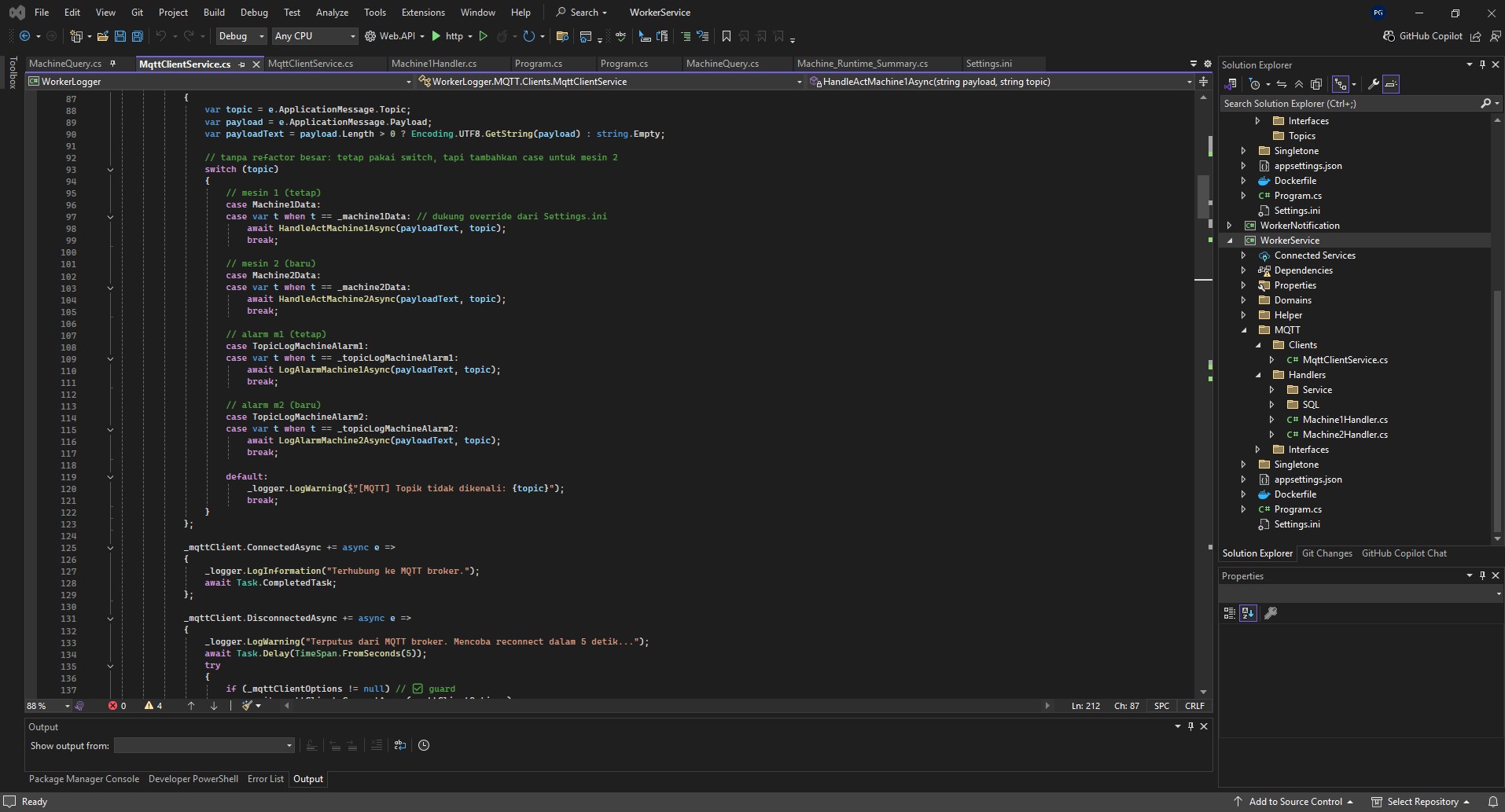Click the Sync with Active Document icon
1505x812 pixels.
coord(1282,84)
